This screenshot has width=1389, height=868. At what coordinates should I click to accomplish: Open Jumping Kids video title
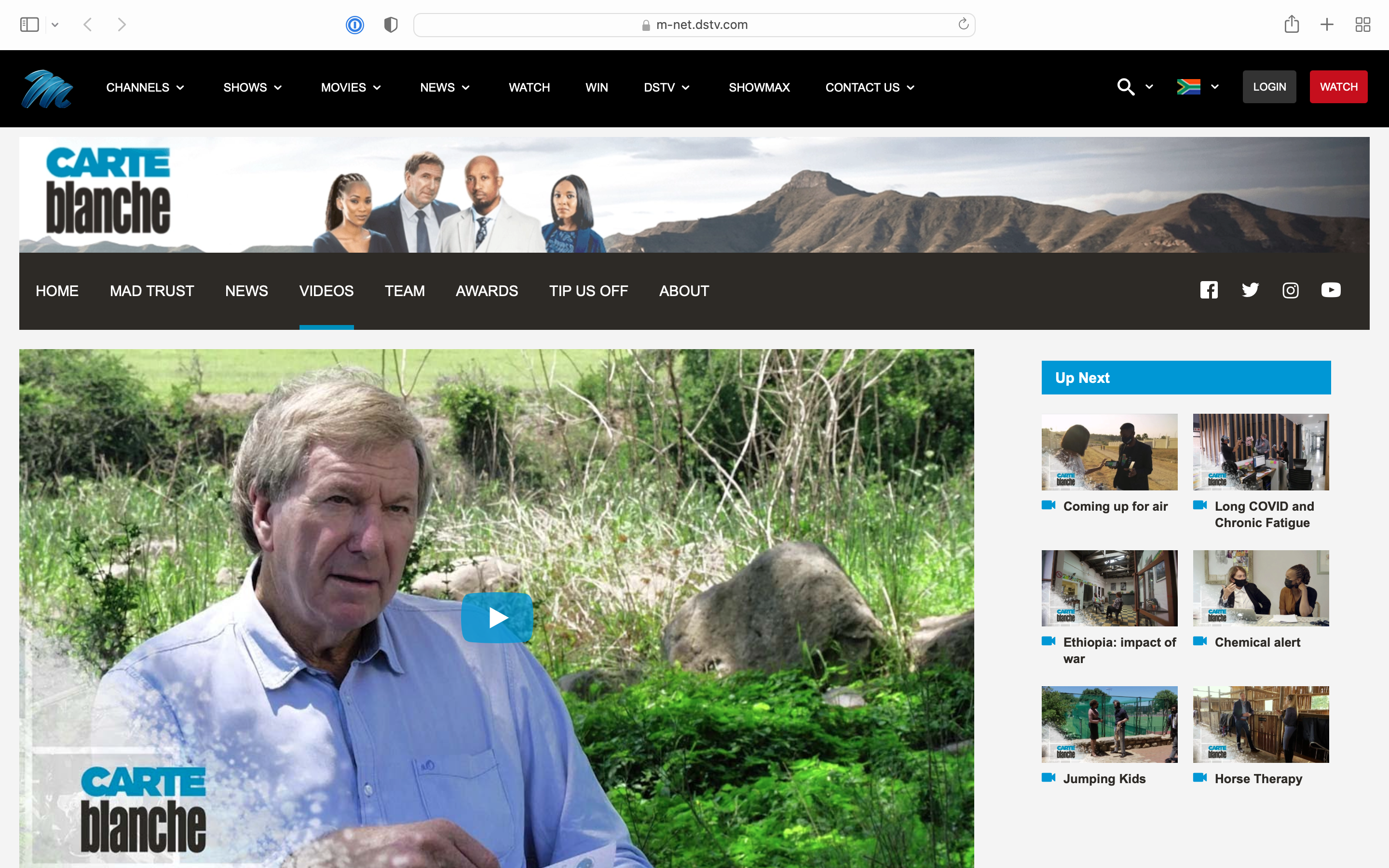click(1104, 778)
